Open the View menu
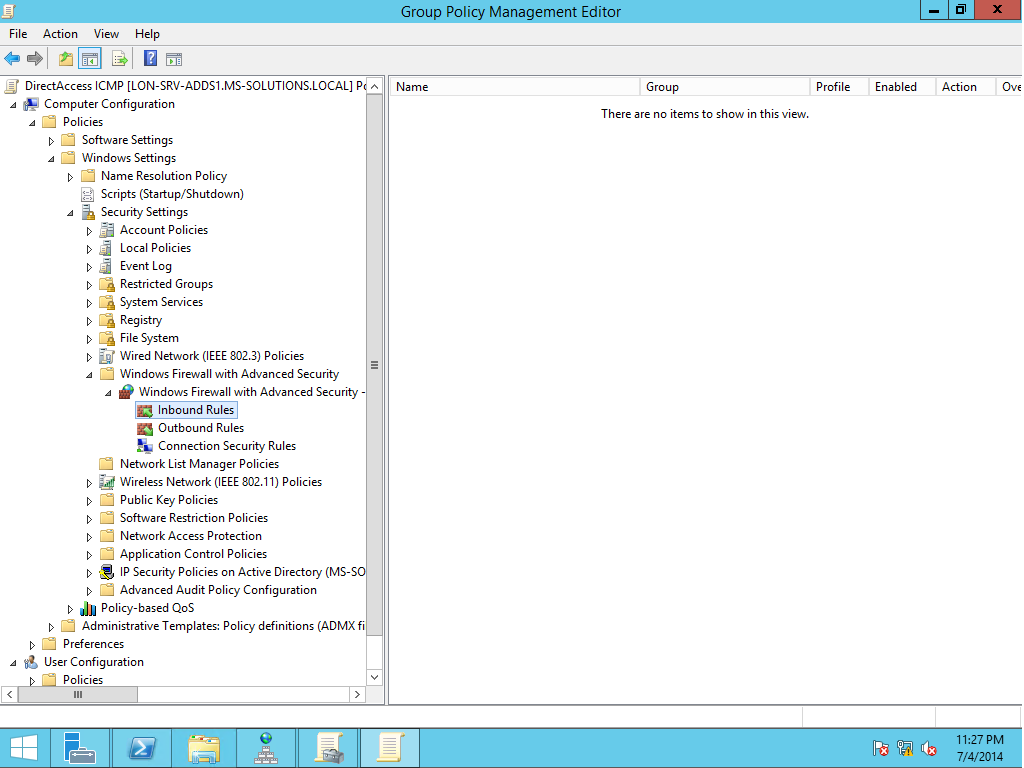1024x768 pixels. [106, 34]
